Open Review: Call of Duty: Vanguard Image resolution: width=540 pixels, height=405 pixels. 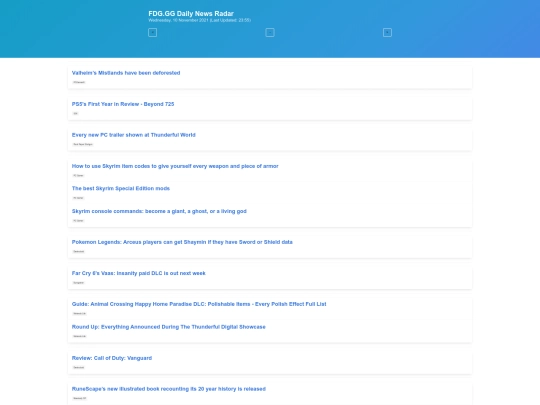112,358
